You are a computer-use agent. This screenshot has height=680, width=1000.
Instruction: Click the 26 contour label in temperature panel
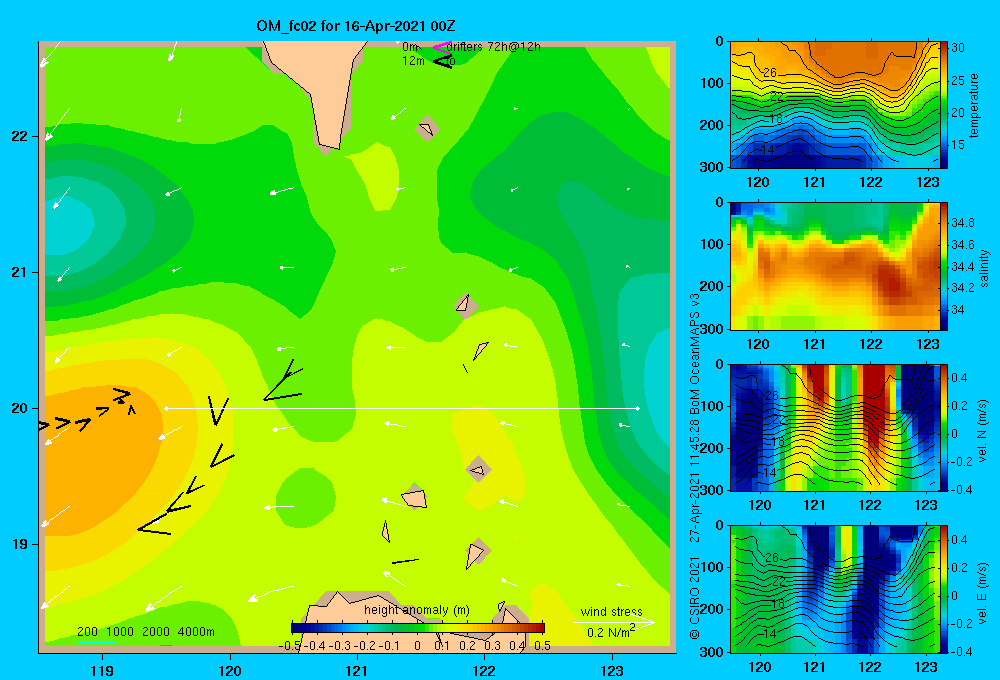click(x=770, y=73)
